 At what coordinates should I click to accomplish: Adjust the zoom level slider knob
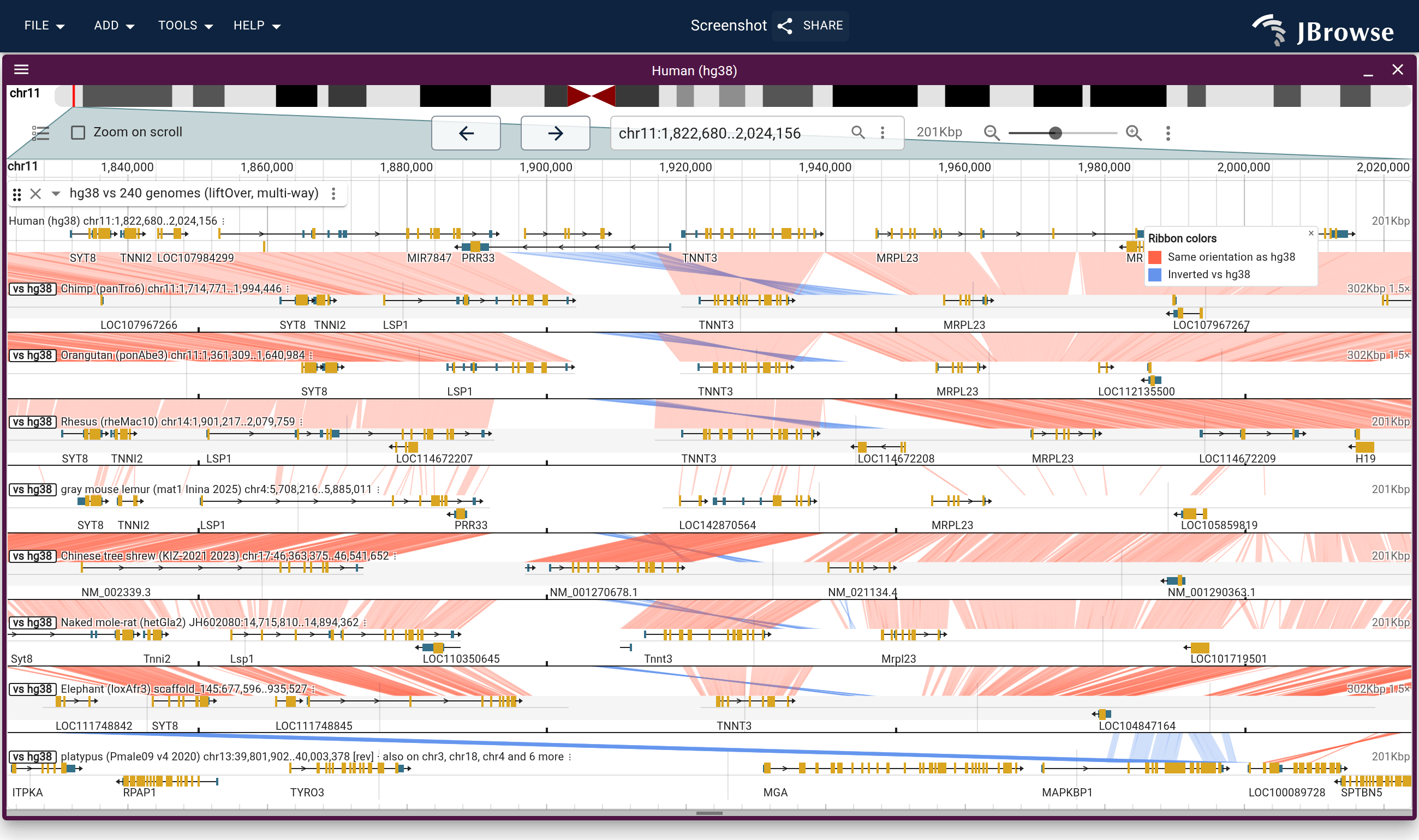pos(1054,133)
